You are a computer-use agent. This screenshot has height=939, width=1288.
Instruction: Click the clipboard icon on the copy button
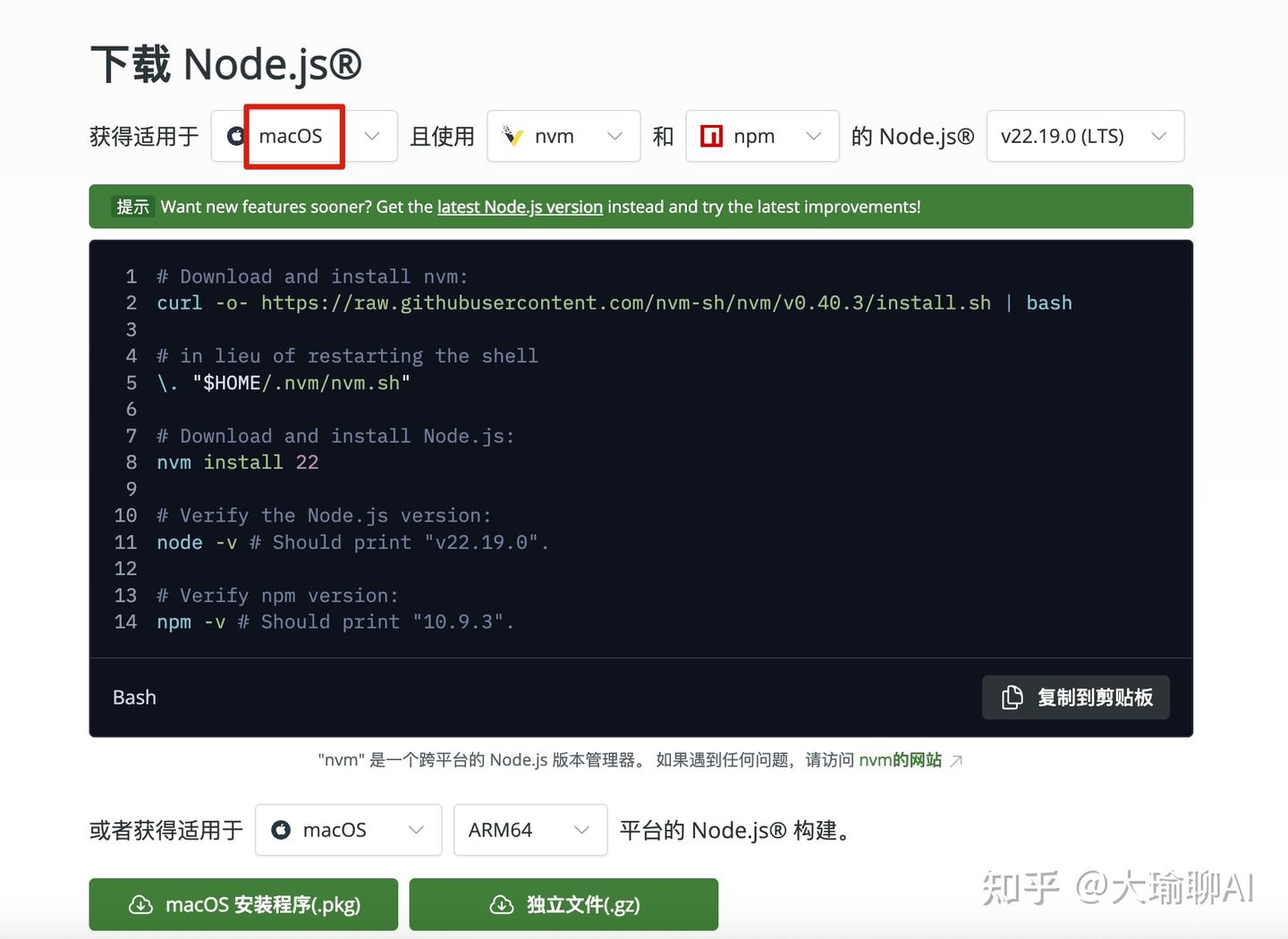pos(1012,697)
